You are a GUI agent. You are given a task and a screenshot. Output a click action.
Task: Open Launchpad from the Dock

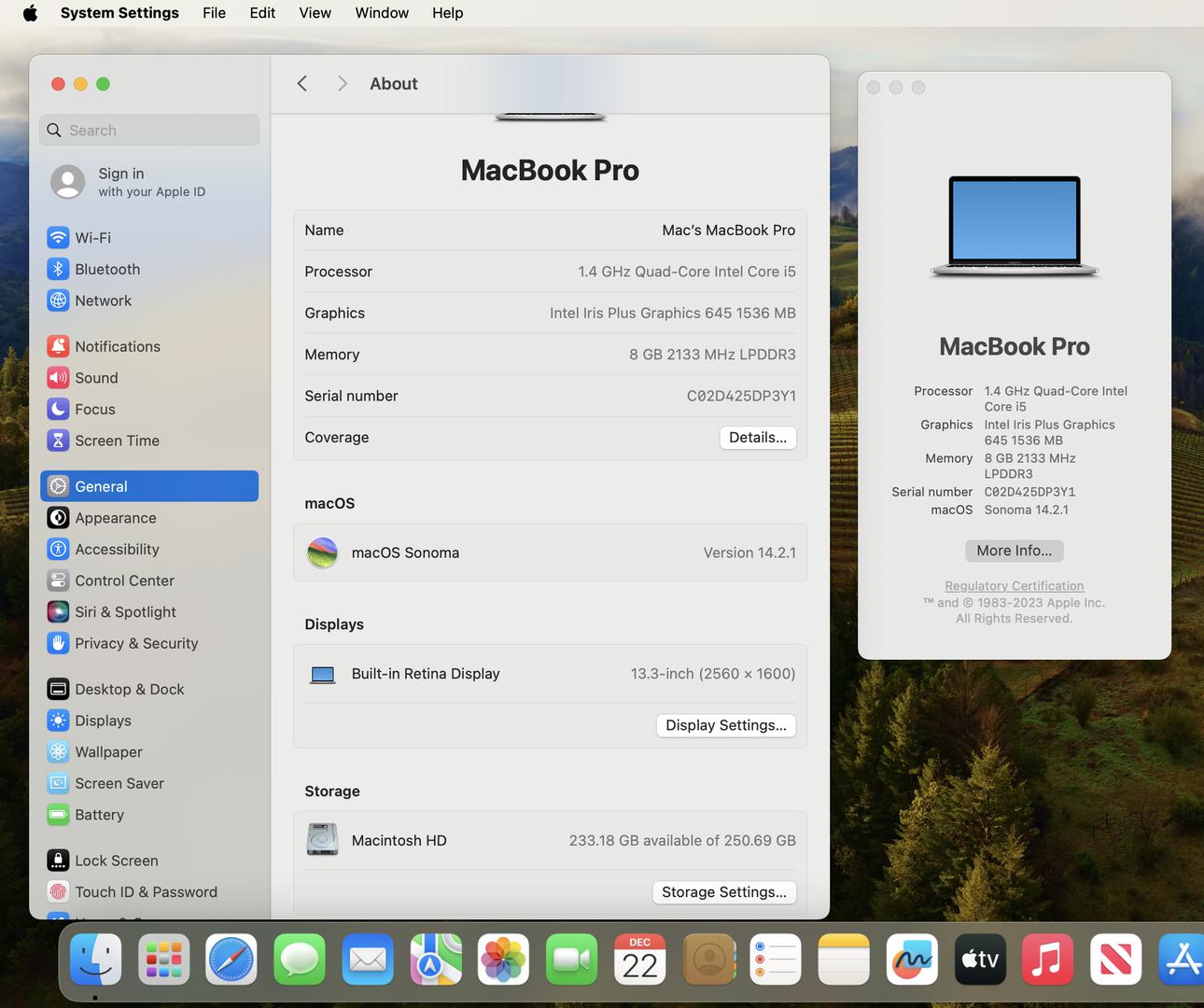tap(164, 959)
